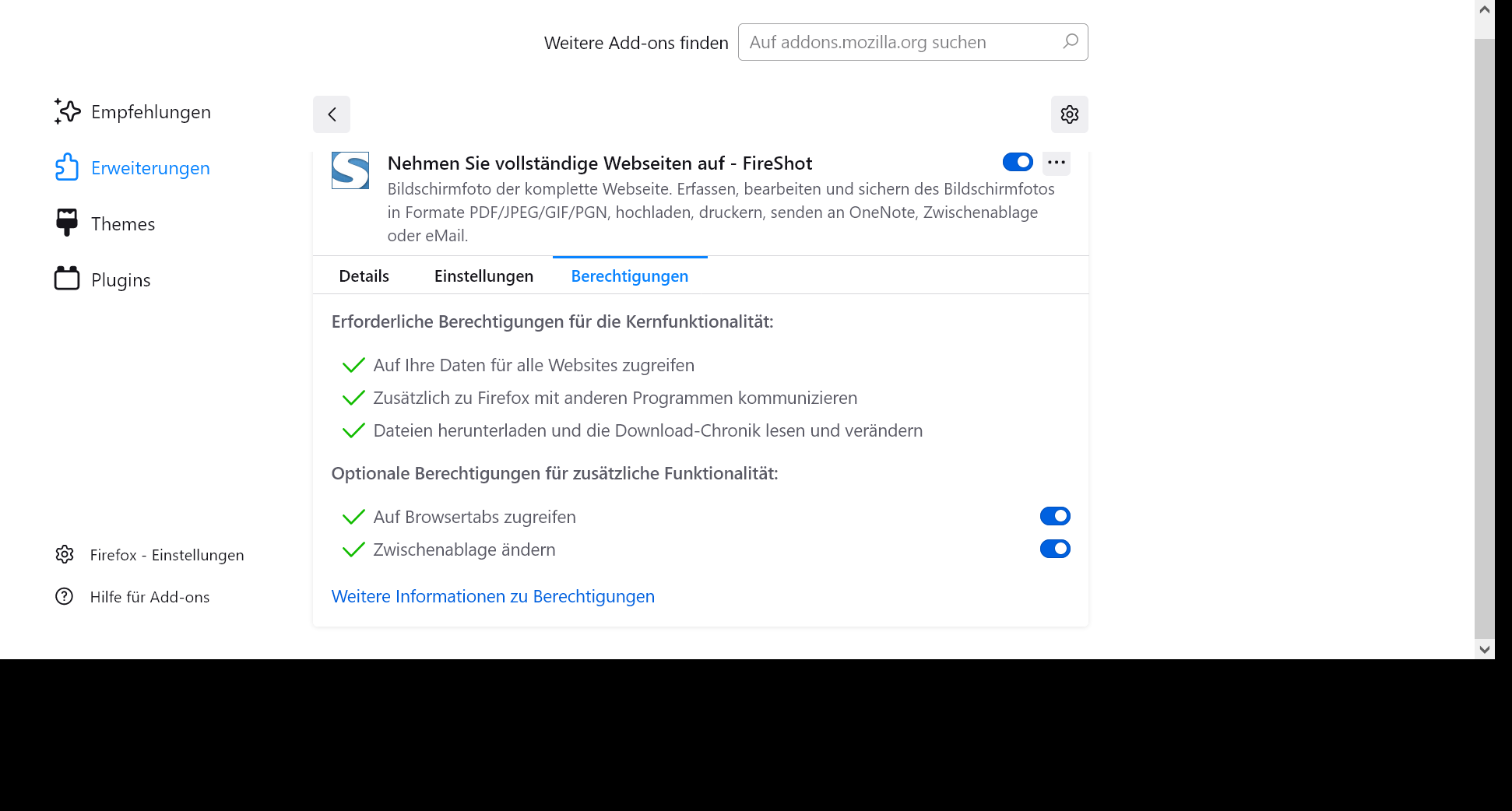Click the scrollbar down arrow

(x=1485, y=649)
